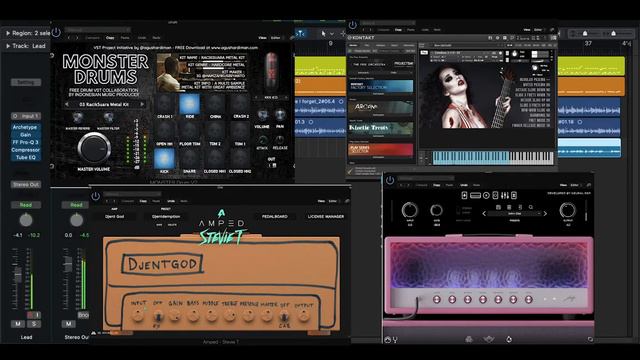Click the link icon in Monster Drums header
Screen dimensions: 640x360
pos(292,38)
